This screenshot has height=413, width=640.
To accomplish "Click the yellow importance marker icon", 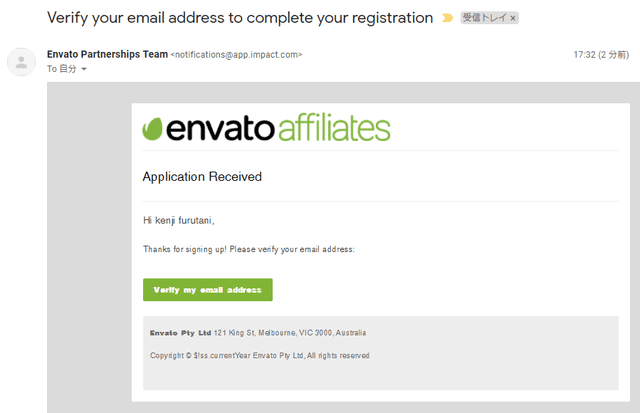I will click(447, 18).
